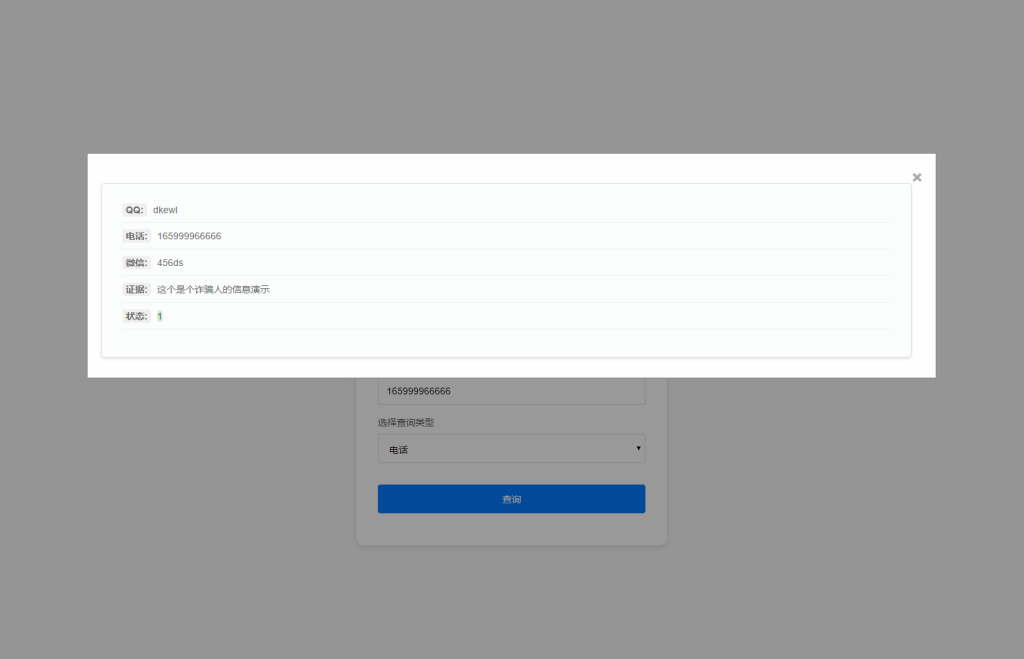The width and height of the screenshot is (1024, 659).
Task: Close the result popup with the X
Action: (916, 178)
